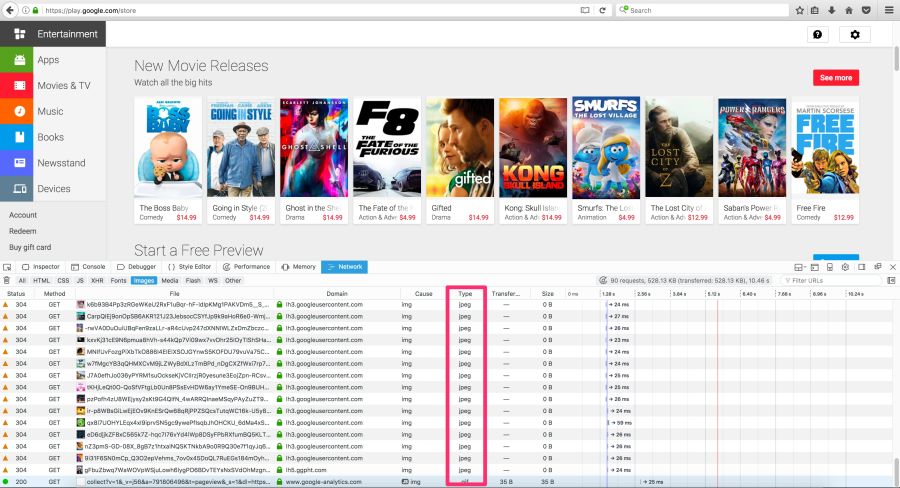Open the downloads arrow icon
The height and width of the screenshot is (488, 900).
pyautogui.click(x=832, y=10)
